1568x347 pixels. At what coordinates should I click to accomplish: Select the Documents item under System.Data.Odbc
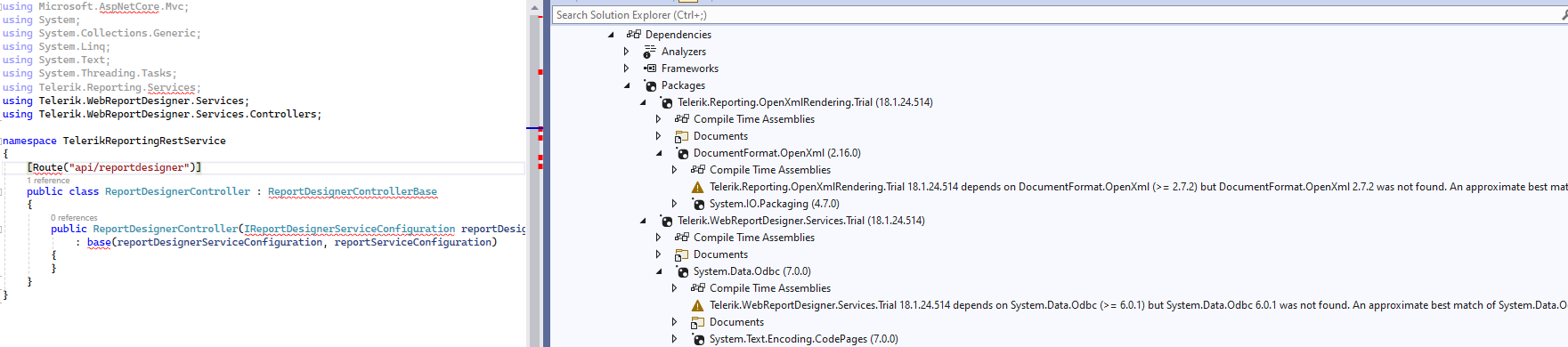click(x=736, y=322)
